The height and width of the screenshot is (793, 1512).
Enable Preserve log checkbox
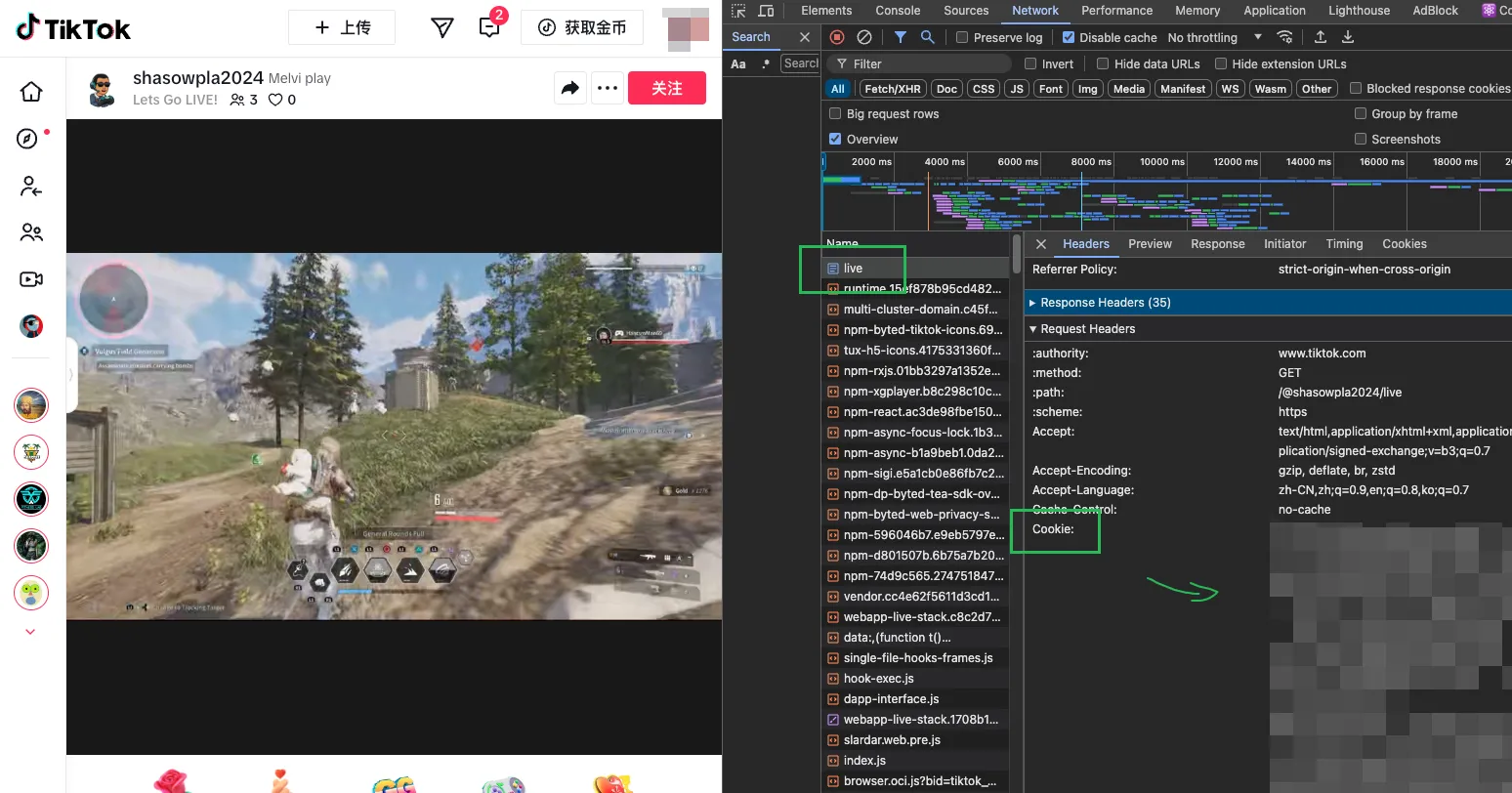coord(962,37)
